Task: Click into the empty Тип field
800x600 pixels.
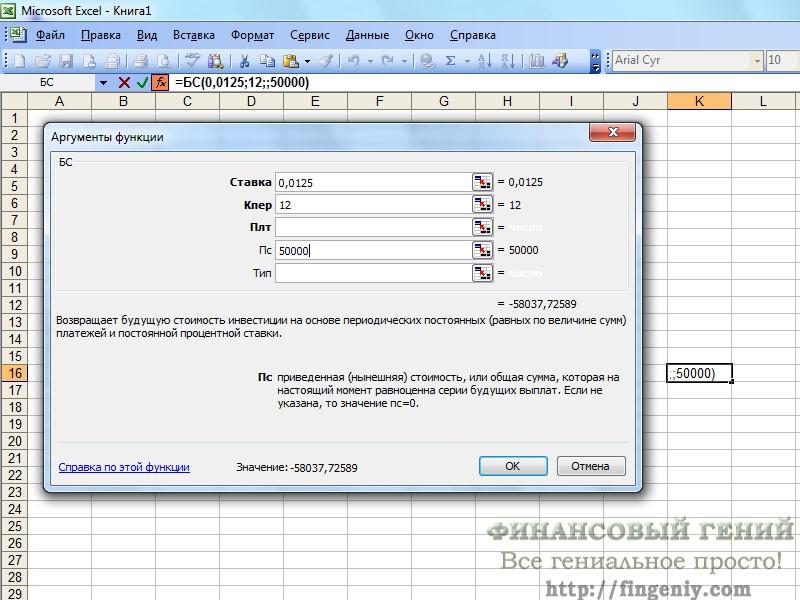Action: coord(373,273)
